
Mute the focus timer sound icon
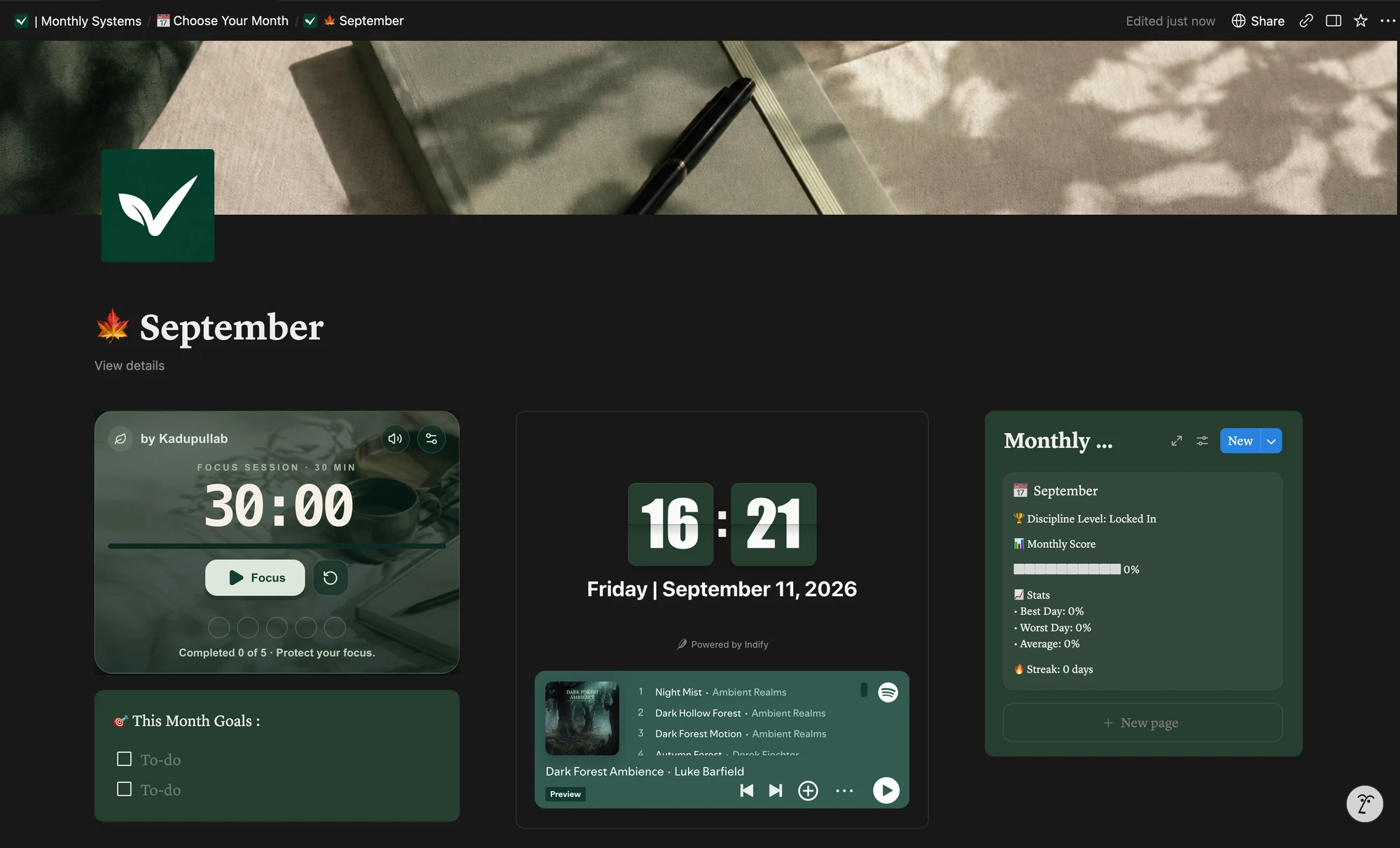click(x=395, y=439)
